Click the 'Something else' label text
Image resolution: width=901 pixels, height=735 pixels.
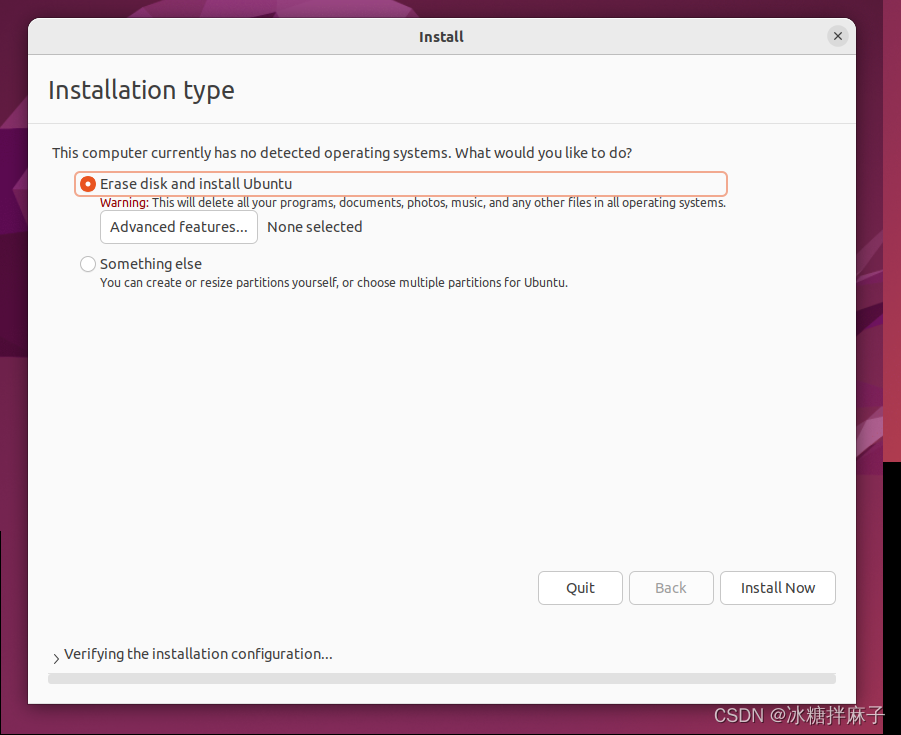coord(151,264)
